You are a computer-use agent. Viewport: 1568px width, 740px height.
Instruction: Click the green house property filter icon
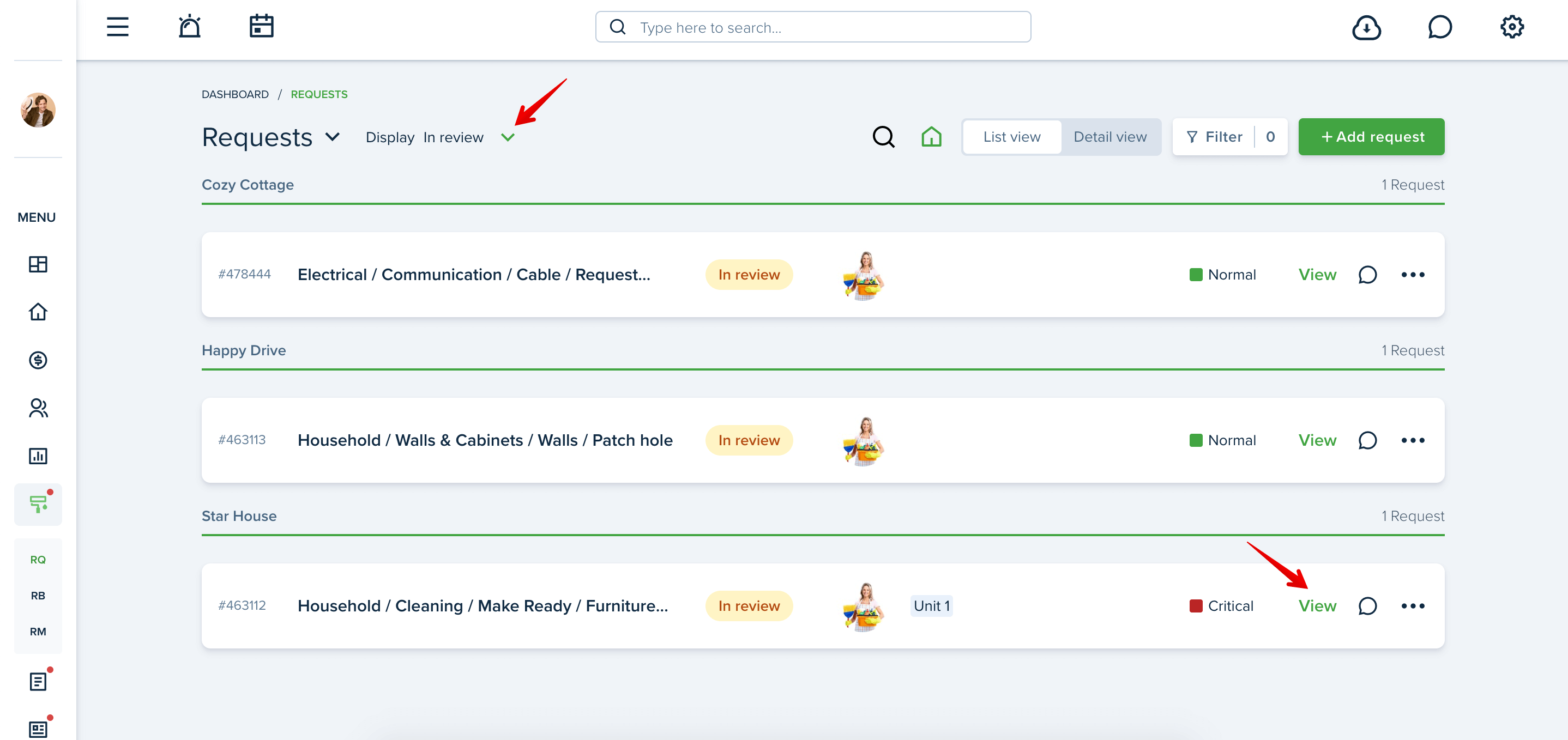pos(931,136)
